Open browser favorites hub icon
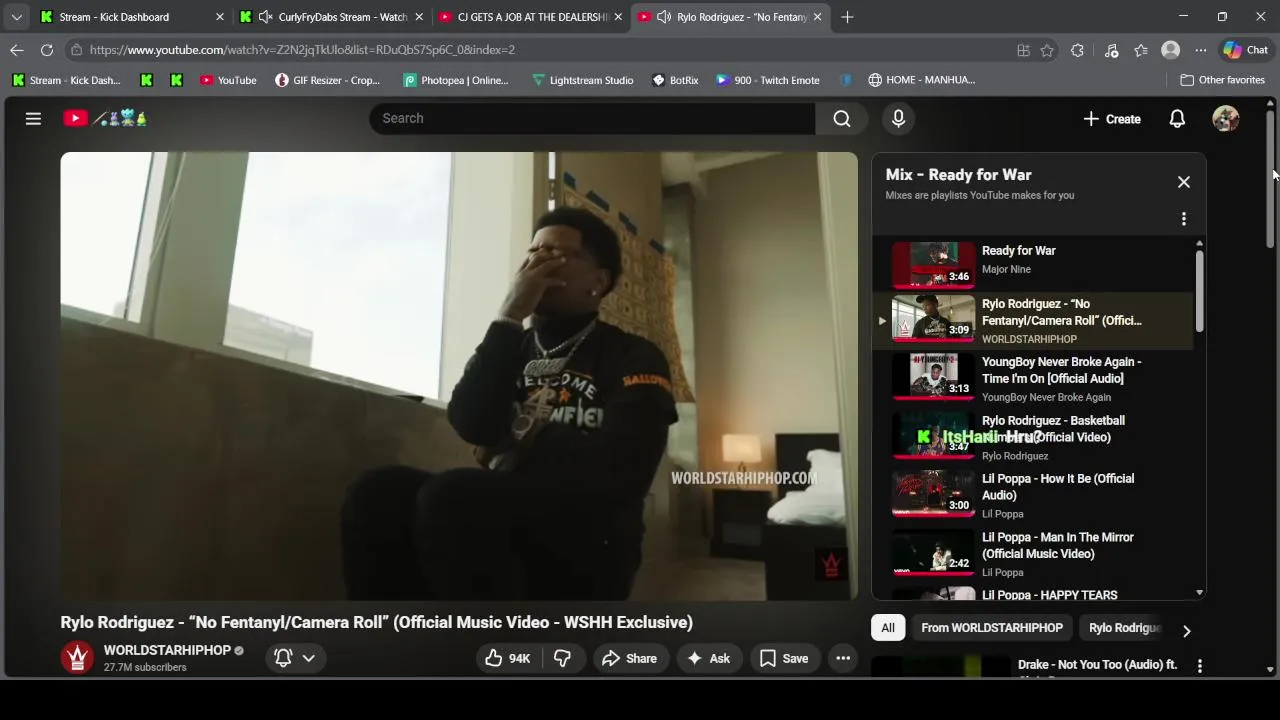The width and height of the screenshot is (1280, 720). pyautogui.click(x=1141, y=50)
